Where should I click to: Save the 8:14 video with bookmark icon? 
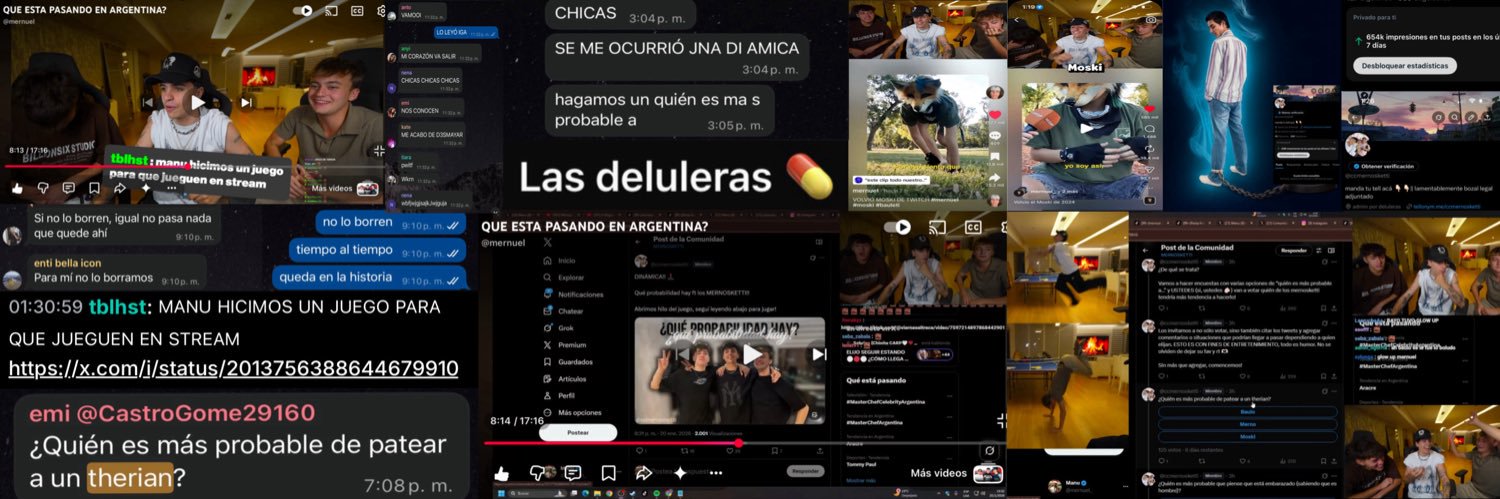[608, 473]
